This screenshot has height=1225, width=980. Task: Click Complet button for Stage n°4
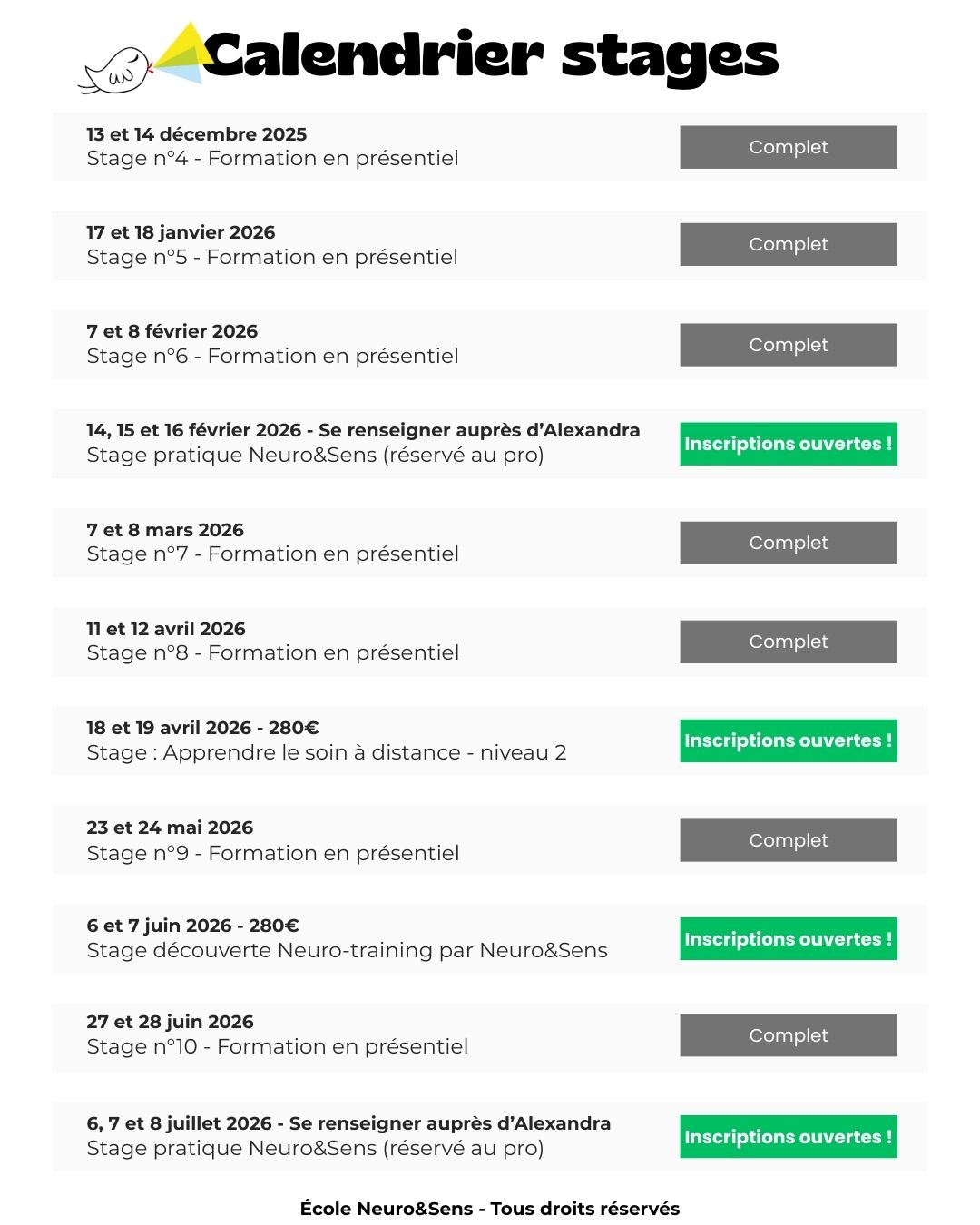(788, 147)
